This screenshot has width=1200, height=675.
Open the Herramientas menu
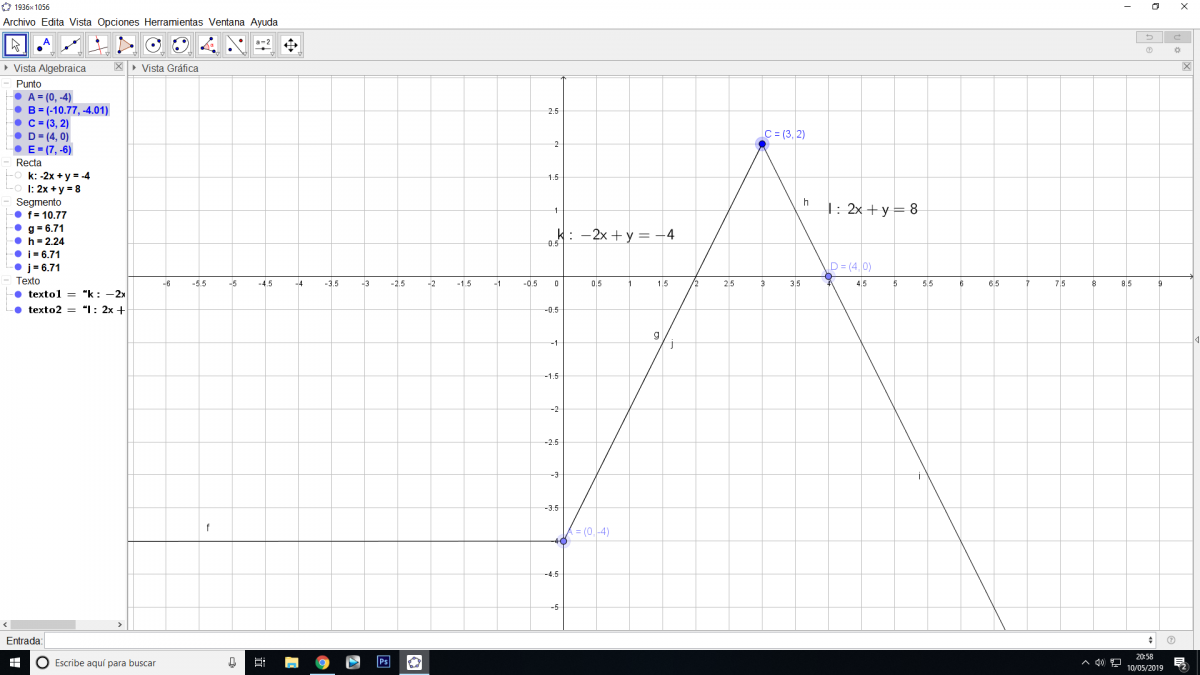tap(173, 21)
